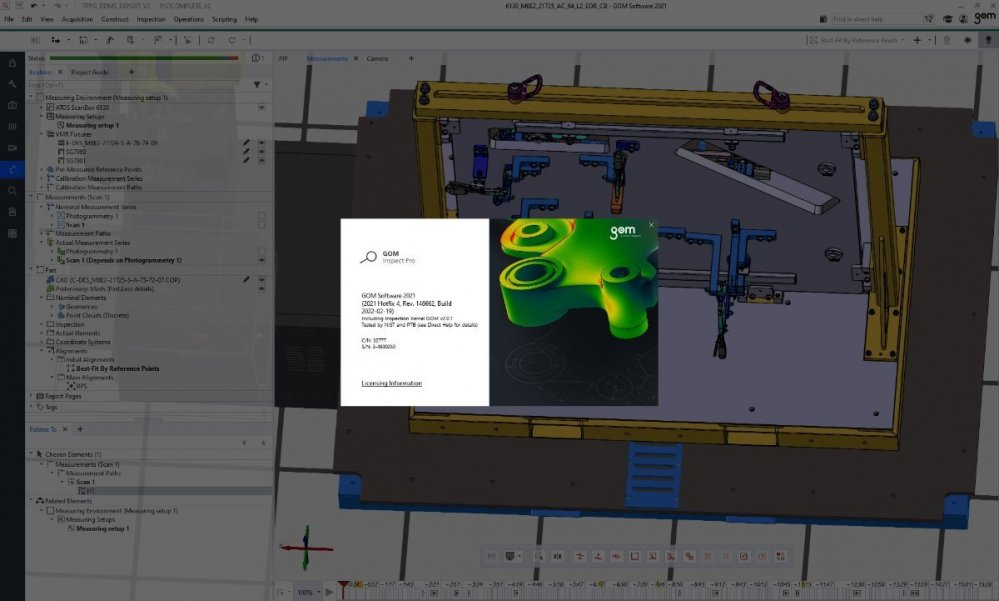
Task: Switch to the PIP view tab
Action: (x=283, y=59)
